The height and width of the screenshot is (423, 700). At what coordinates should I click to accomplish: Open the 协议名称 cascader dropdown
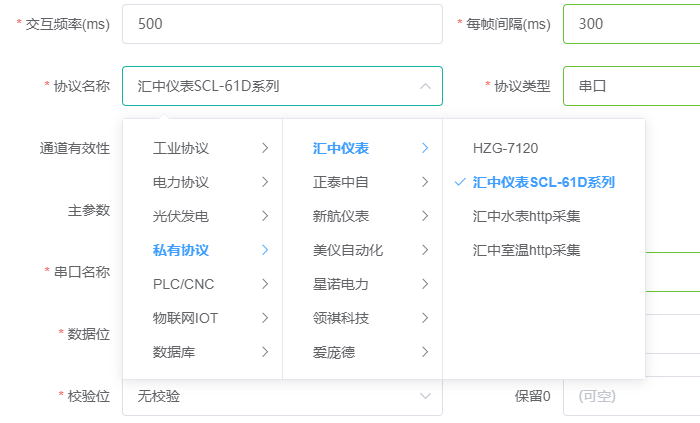[282, 86]
